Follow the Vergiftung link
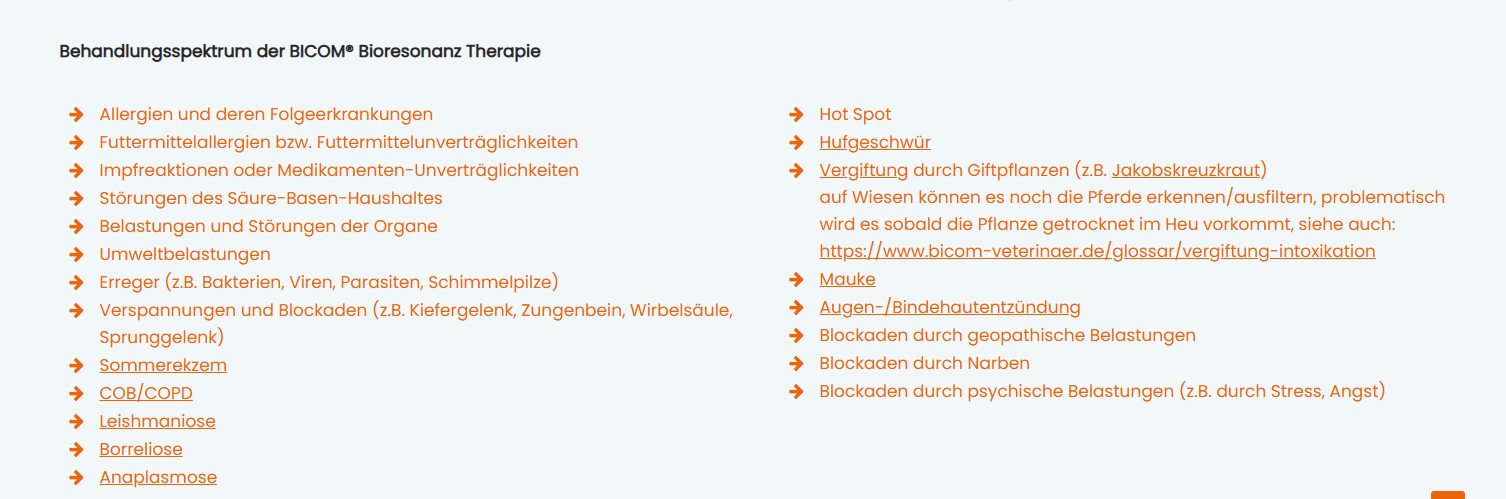The image size is (1506, 499). [863, 171]
